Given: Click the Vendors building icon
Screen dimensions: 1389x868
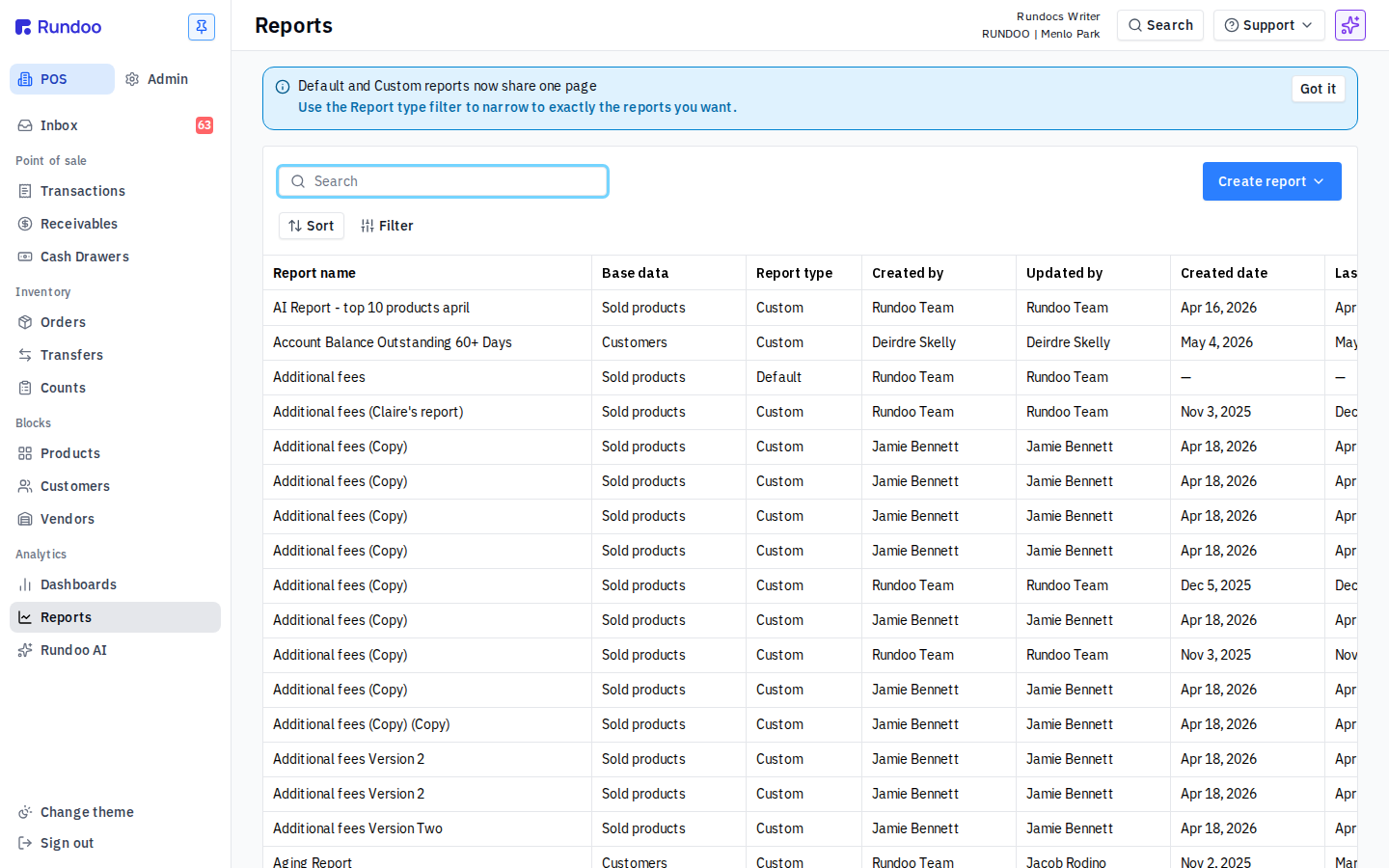Looking at the screenshot, I should coord(25,519).
